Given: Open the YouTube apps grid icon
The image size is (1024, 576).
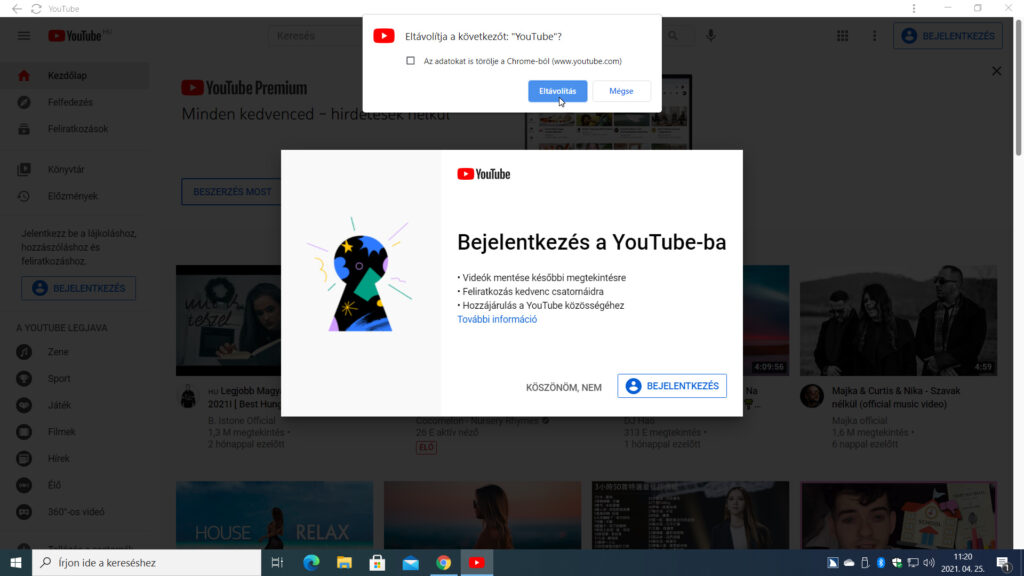Looking at the screenshot, I should pyautogui.click(x=842, y=36).
